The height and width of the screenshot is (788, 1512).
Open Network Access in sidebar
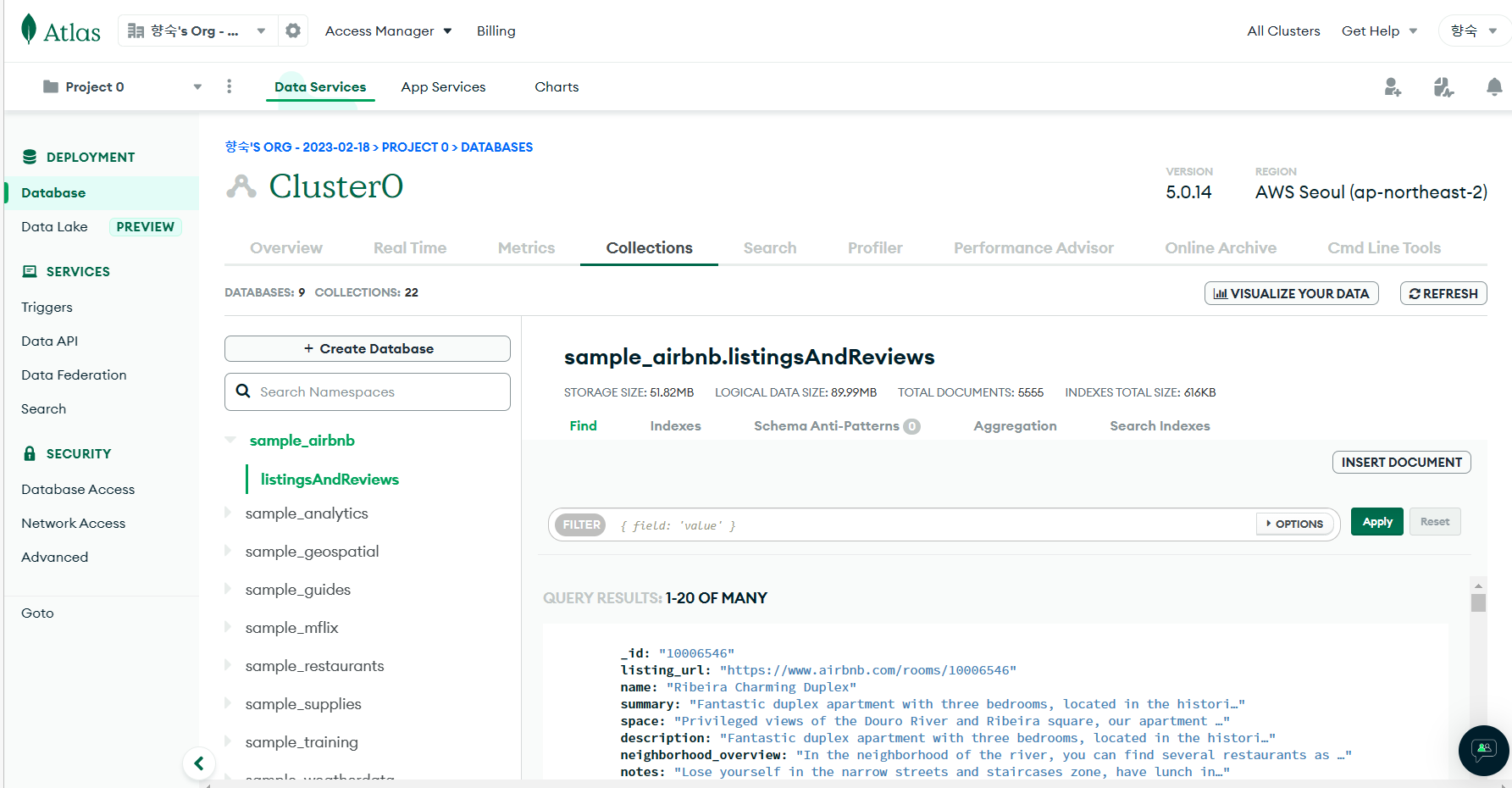tap(74, 523)
